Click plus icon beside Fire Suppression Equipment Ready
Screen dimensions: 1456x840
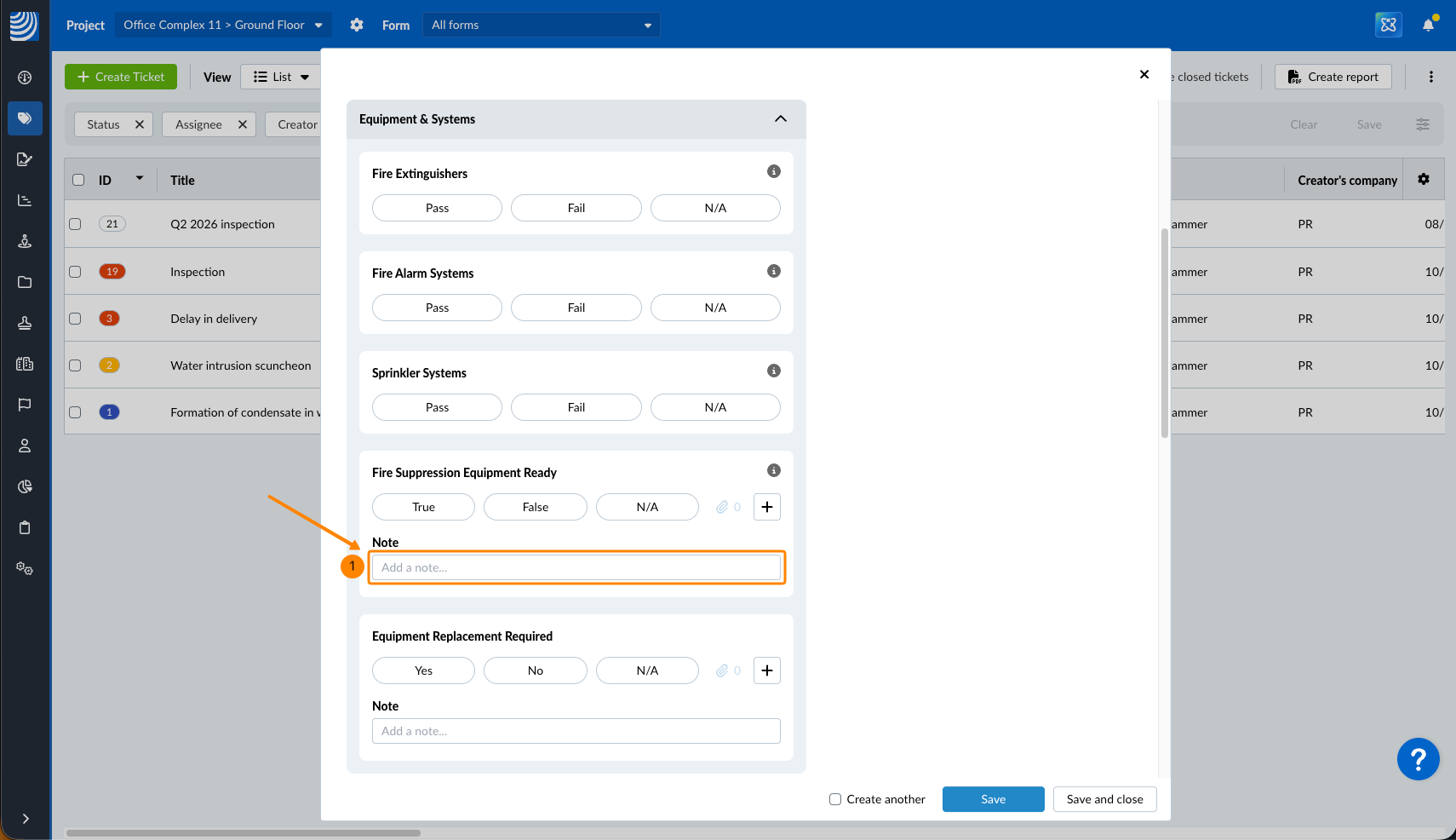coord(766,507)
